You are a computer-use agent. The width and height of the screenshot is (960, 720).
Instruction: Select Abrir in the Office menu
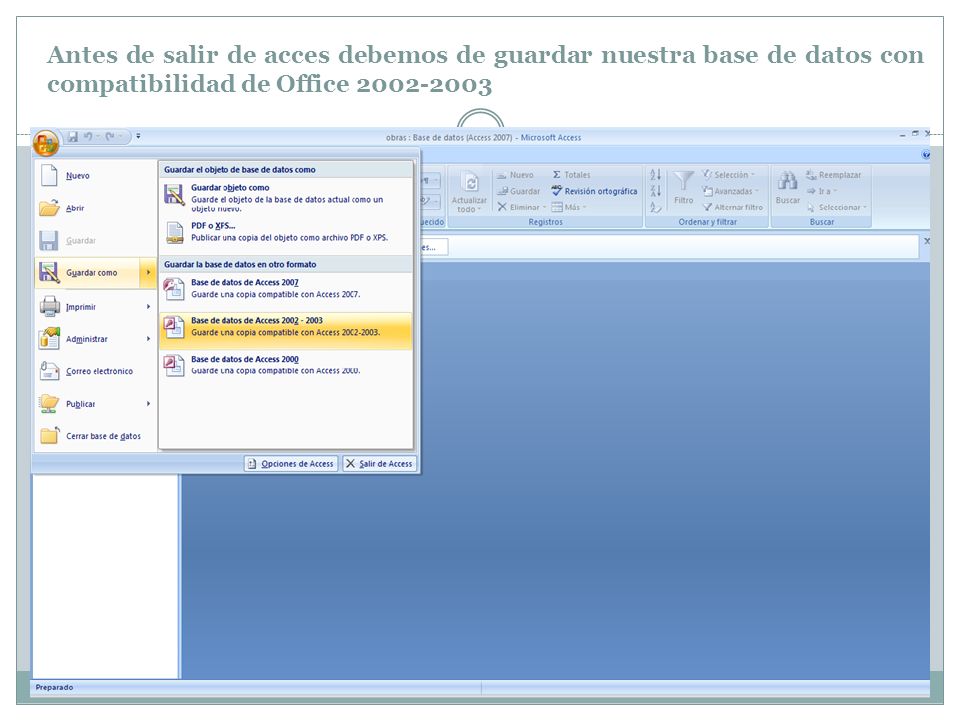[x=96, y=208]
